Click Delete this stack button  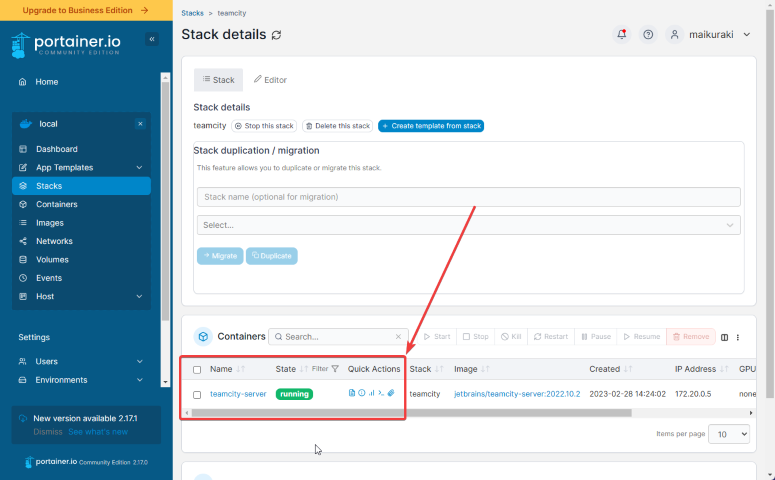[338, 126]
